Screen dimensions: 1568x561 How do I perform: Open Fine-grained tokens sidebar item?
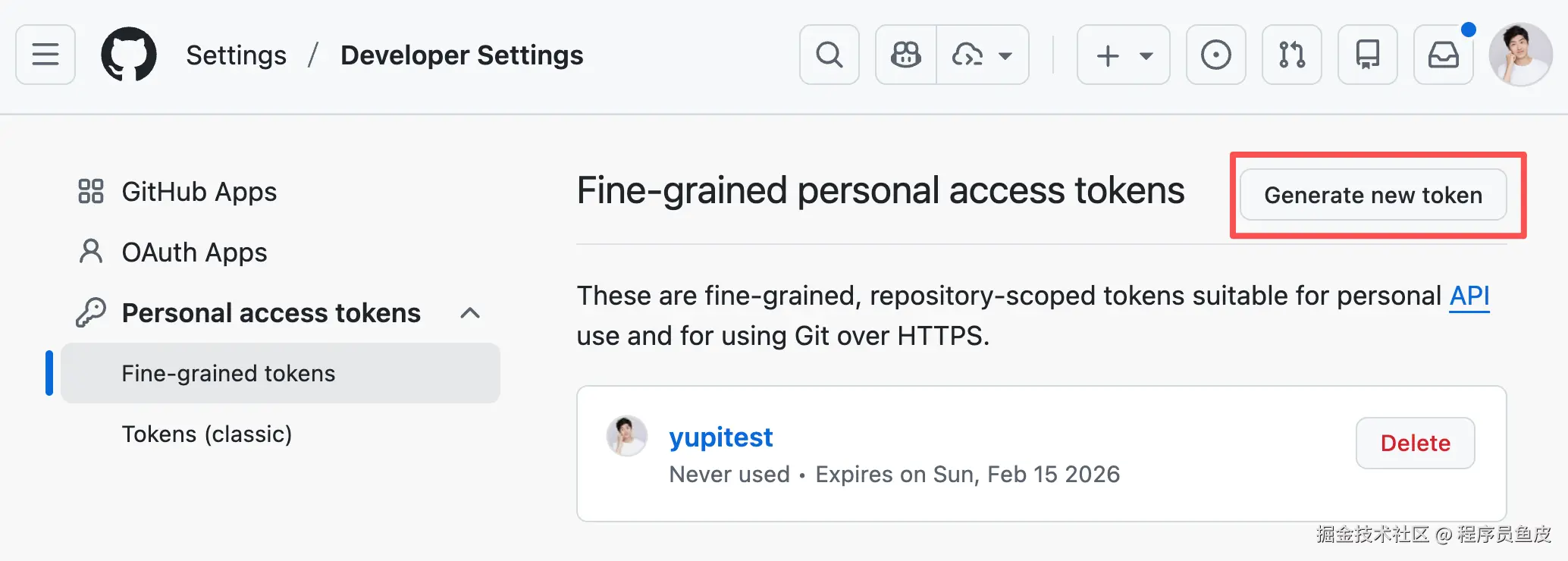tap(228, 373)
